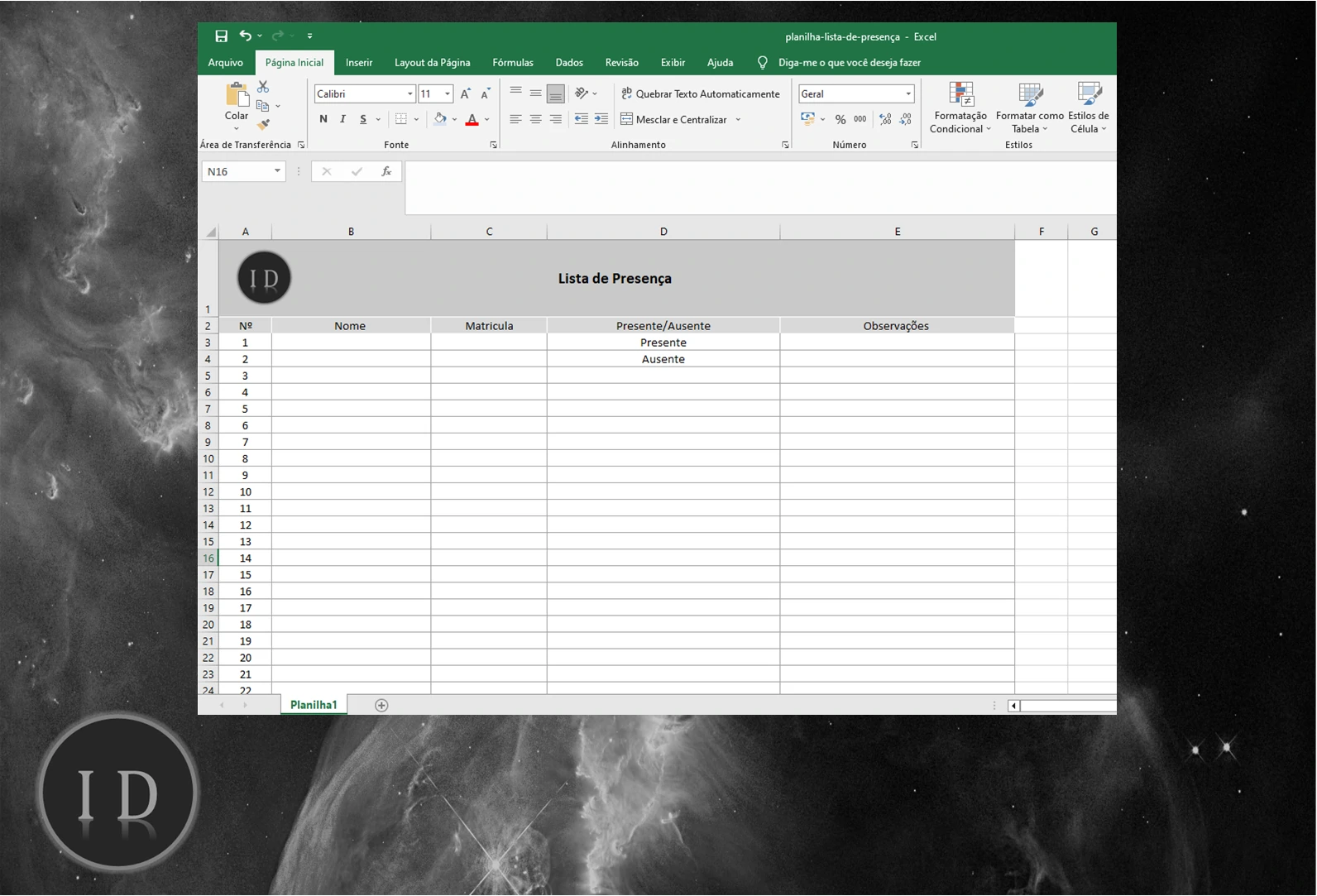Increase the cell indent
Viewport: 1317px width, 896px height.
click(x=601, y=119)
